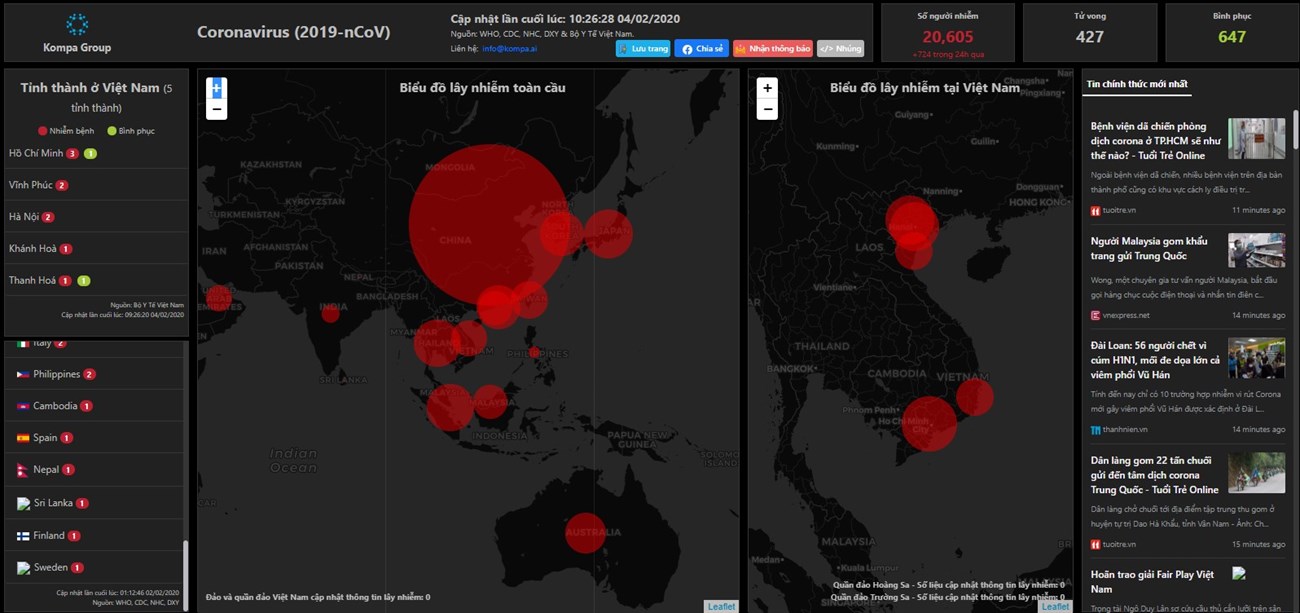
Task: Click the Sweden flag image
Action: coord(24,568)
